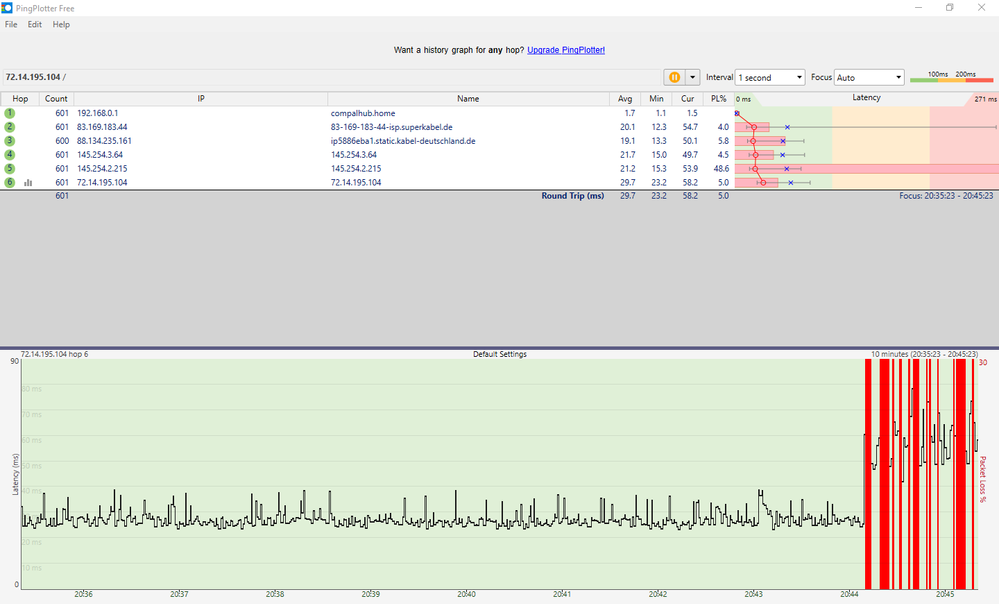The image size is (999, 604).
Task: Click the 100ms/200ms latency color scale
Action: pyautogui.click(x=951, y=77)
